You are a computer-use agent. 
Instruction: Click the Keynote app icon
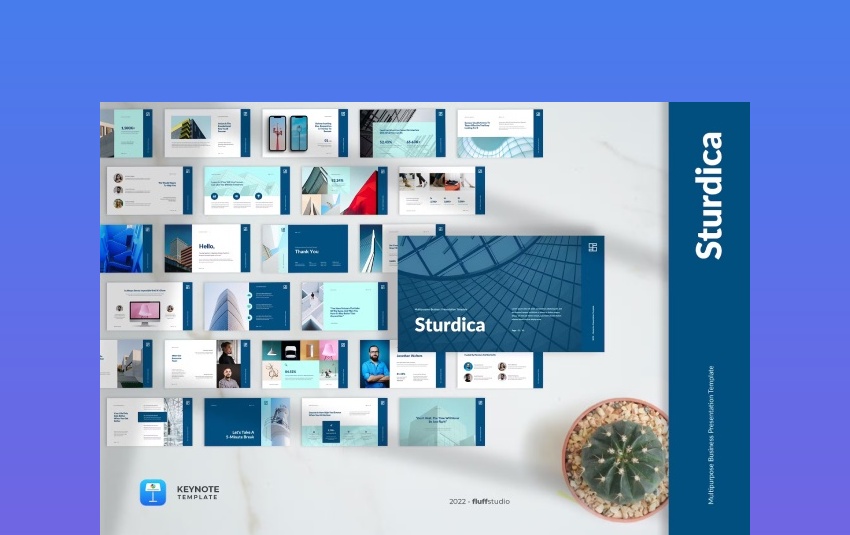(x=153, y=492)
